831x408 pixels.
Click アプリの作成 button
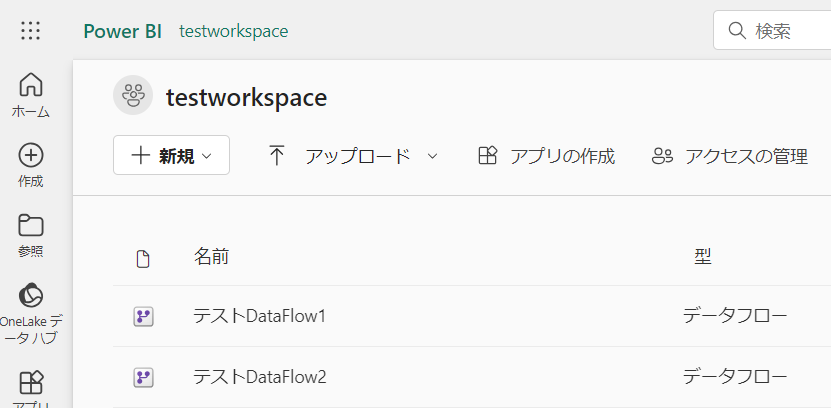pyautogui.click(x=546, y=156)
